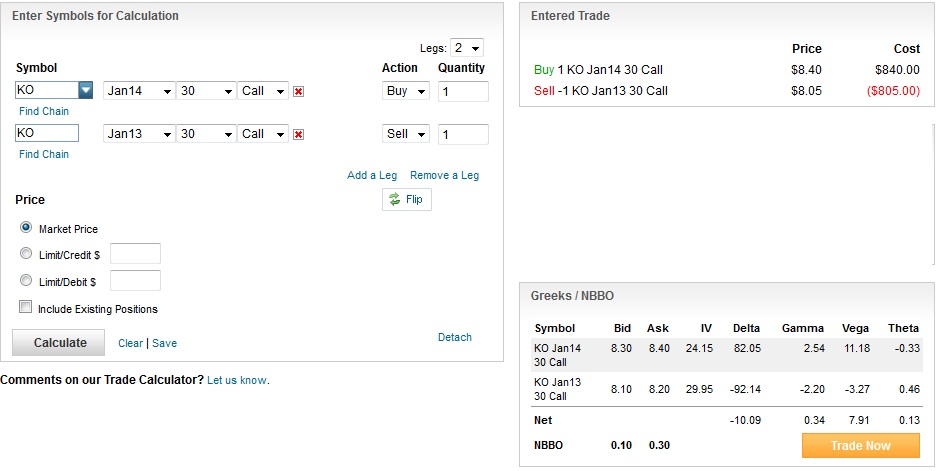Select the Limit/Credit radio option
The height and width of the screenshot is (471, 936).
pos(26,254)
